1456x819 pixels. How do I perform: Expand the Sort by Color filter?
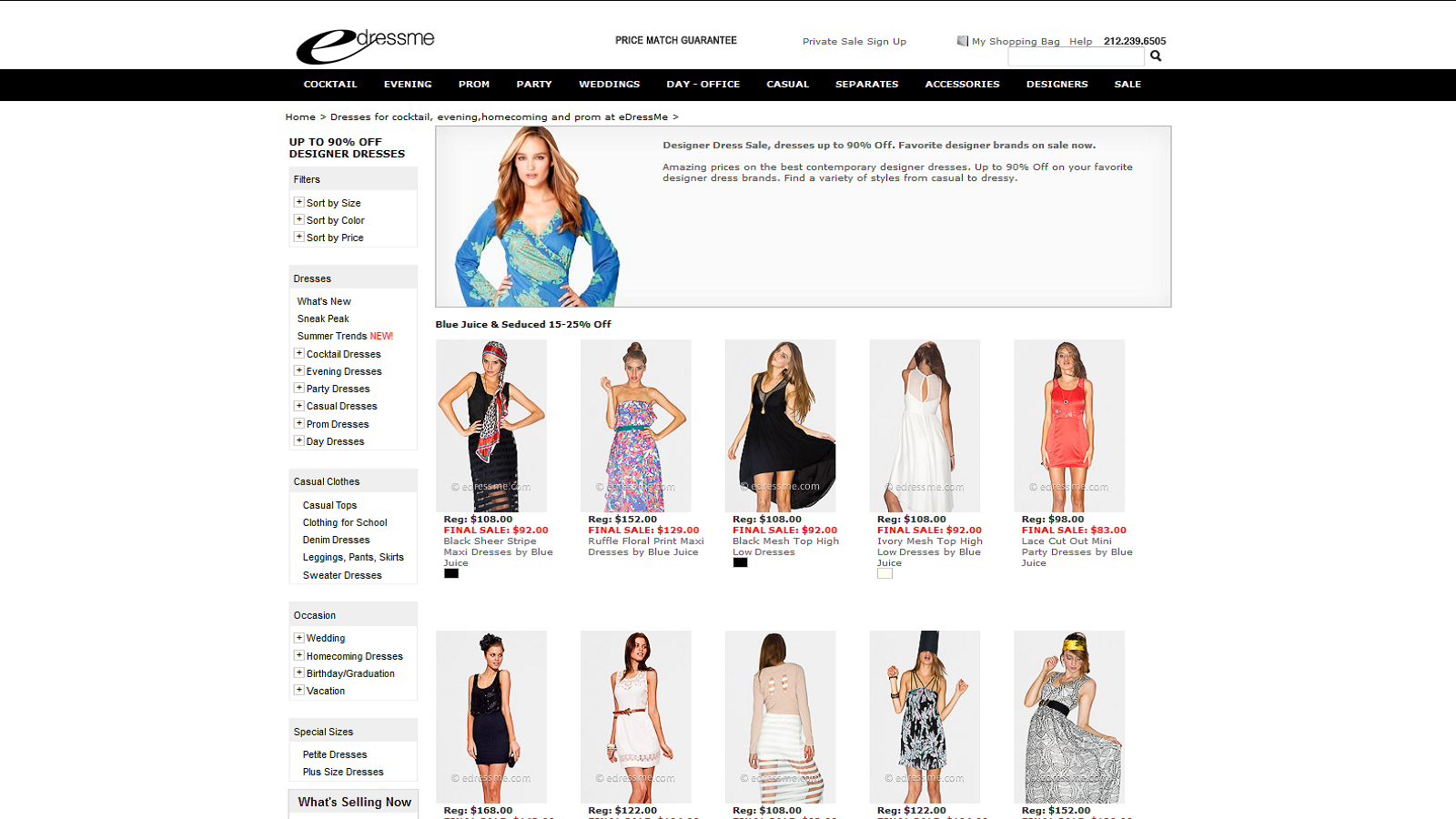(298, 219)
